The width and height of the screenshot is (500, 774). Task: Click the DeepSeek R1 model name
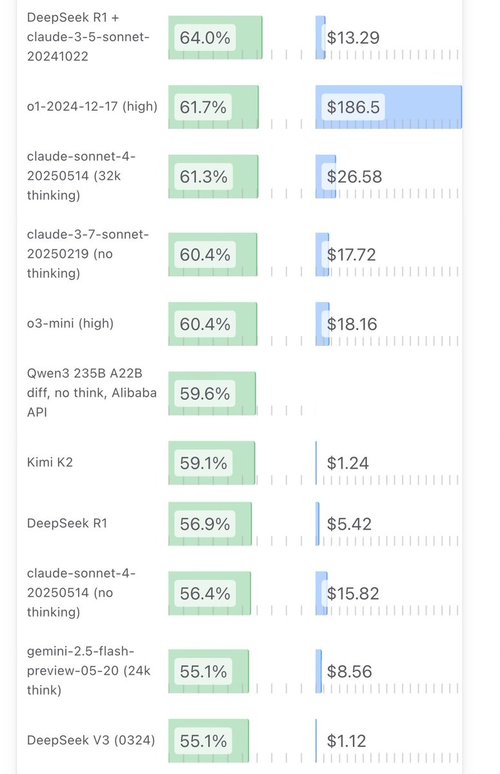(67, 523)
